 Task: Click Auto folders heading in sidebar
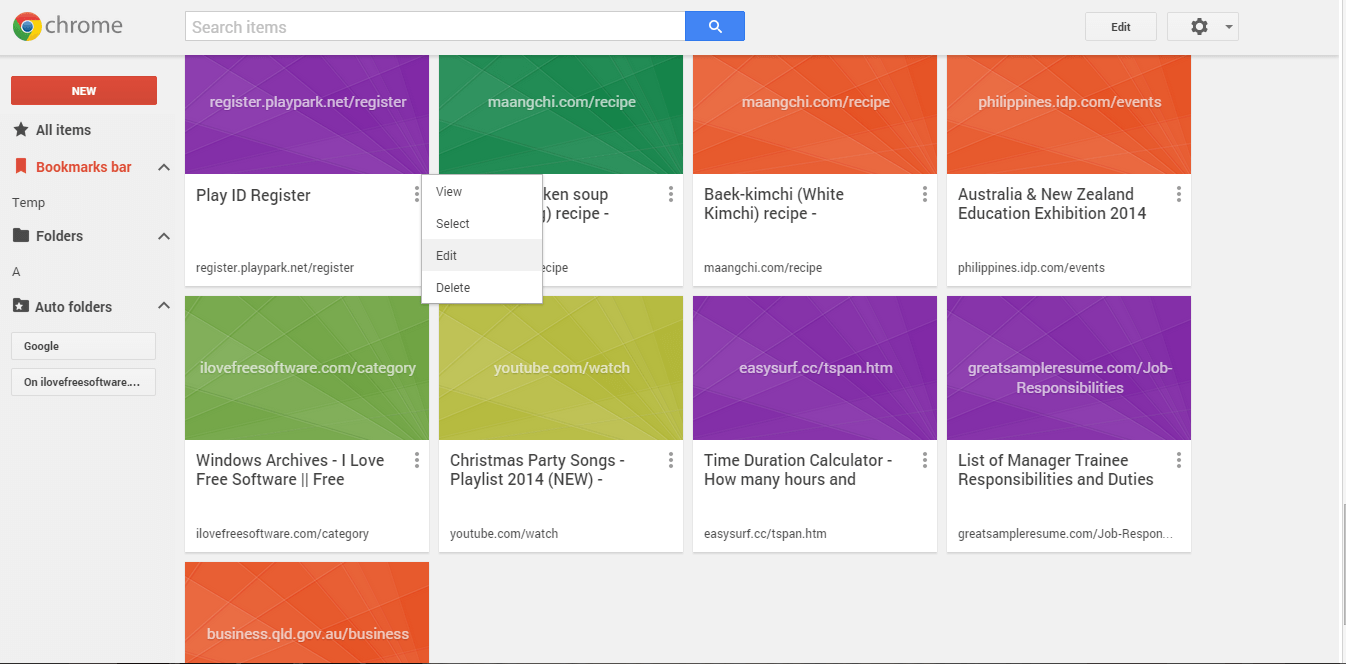point(73,307)
